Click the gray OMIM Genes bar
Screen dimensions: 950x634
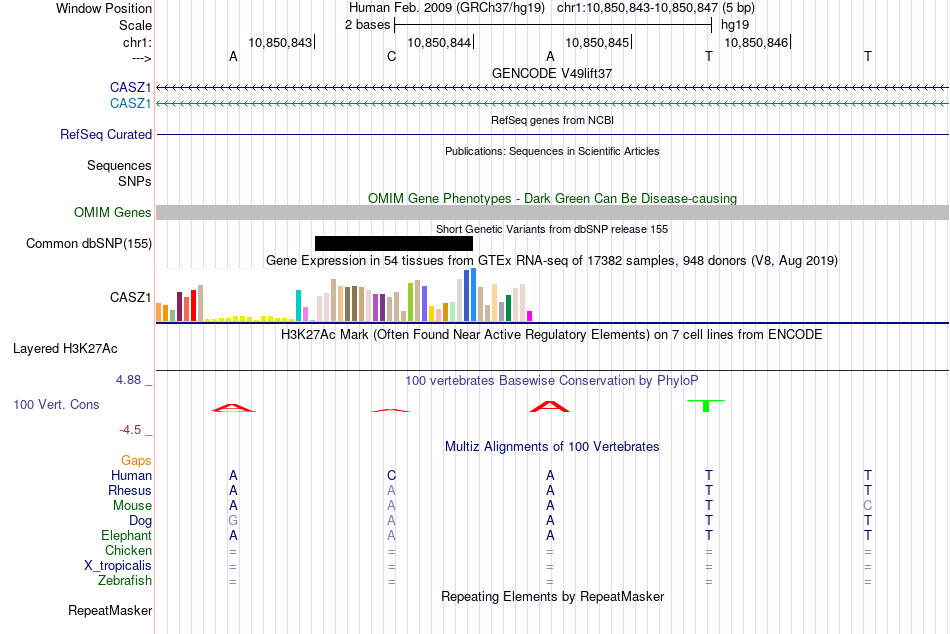click(553, 212)
